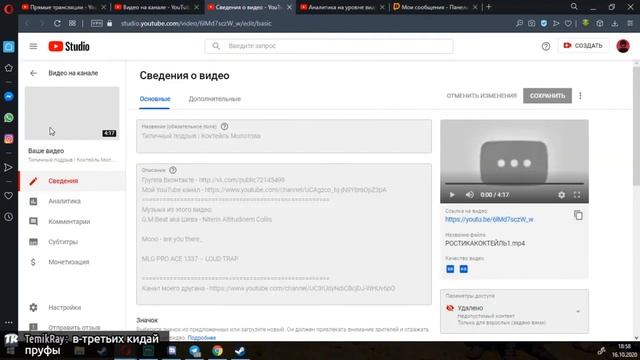
Task: Open Messenger in the Opera sidebar
Action: (9, 96)
